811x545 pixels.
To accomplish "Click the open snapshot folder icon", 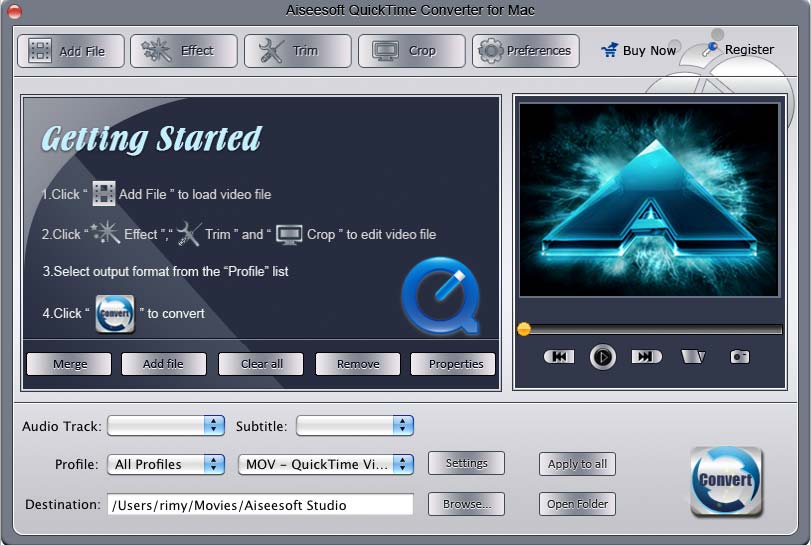I will (693, 357).
